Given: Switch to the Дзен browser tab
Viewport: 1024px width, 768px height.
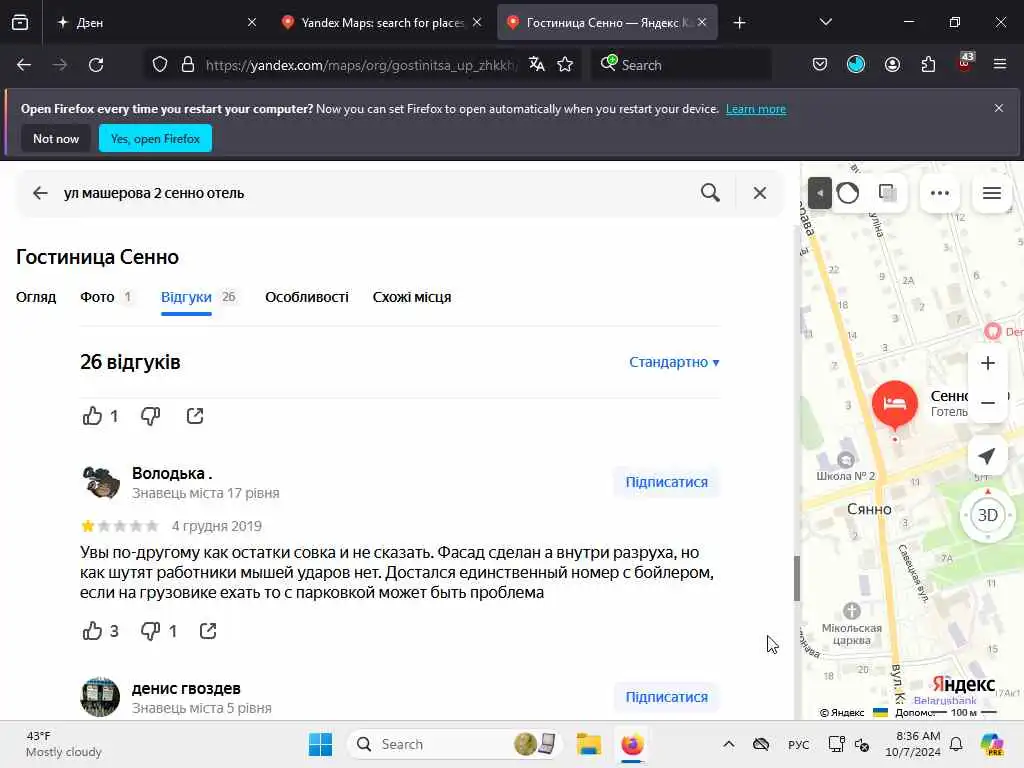Looking at the screenshot, I should [x=153, y=23].
